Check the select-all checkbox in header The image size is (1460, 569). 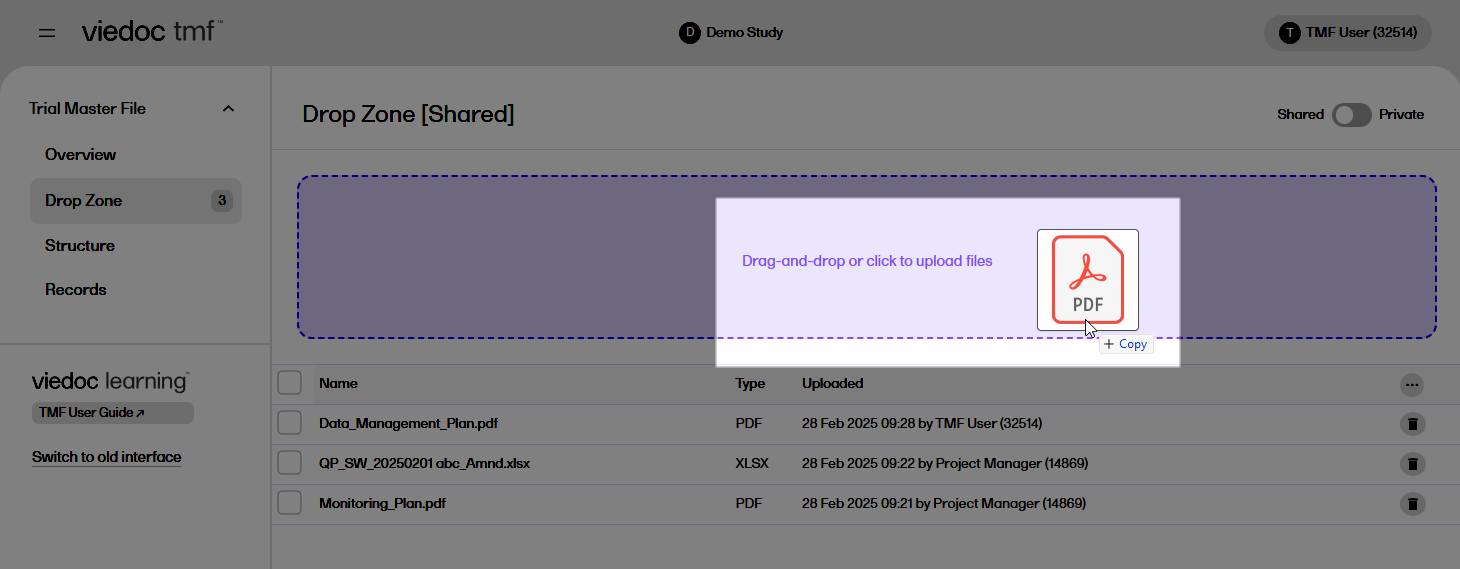290,383
